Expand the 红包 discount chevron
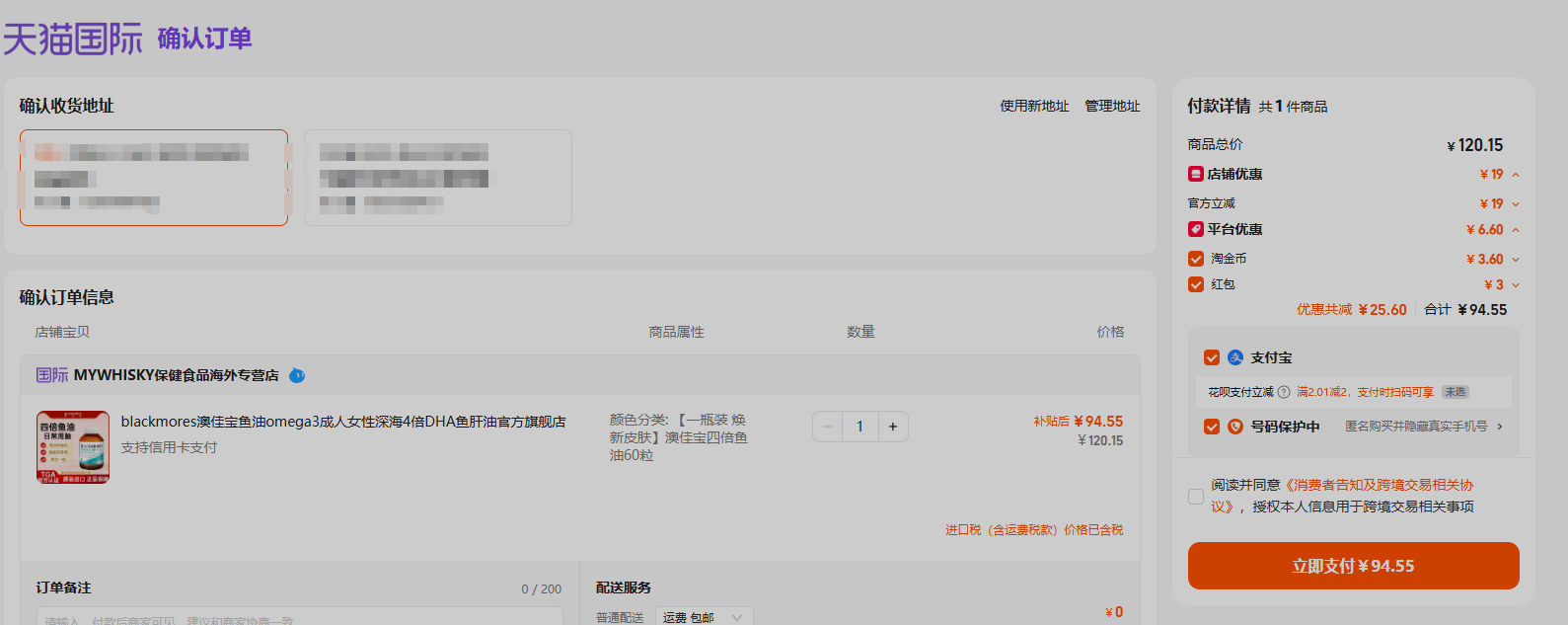1568x625 pixels. point(1516,285)
